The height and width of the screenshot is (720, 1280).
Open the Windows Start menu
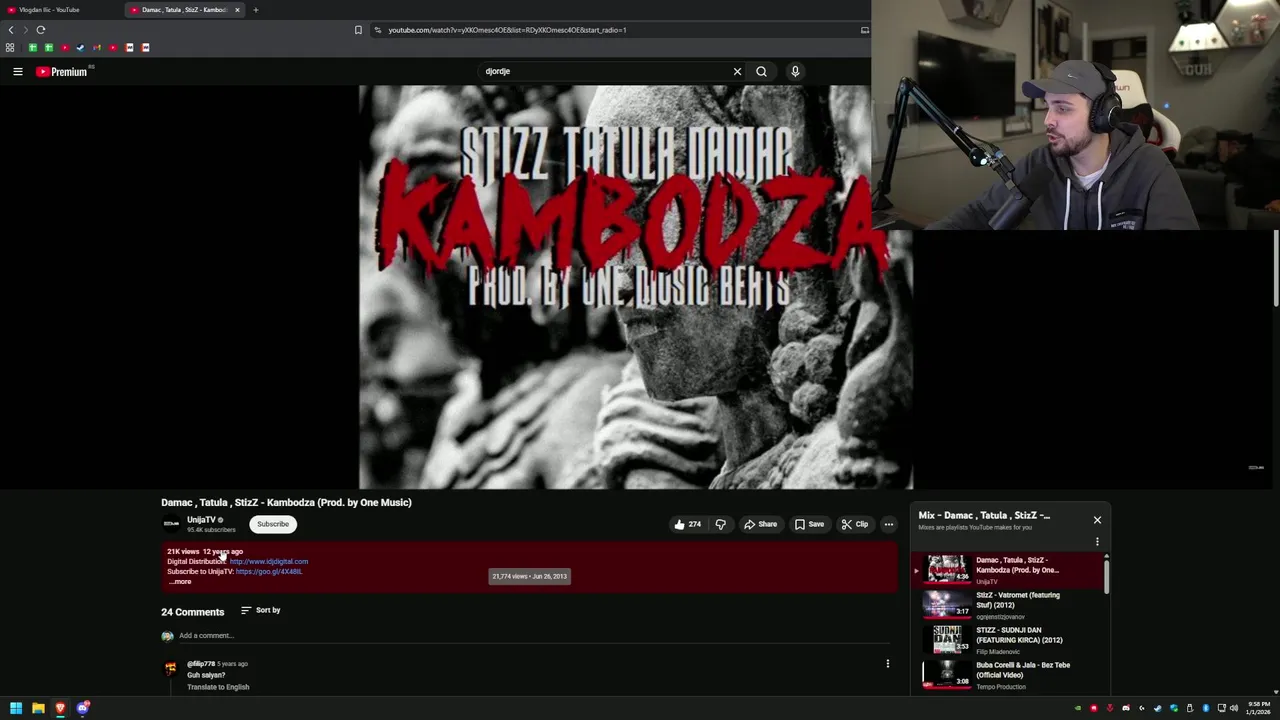pyautogui.click(x=15, y=708)
